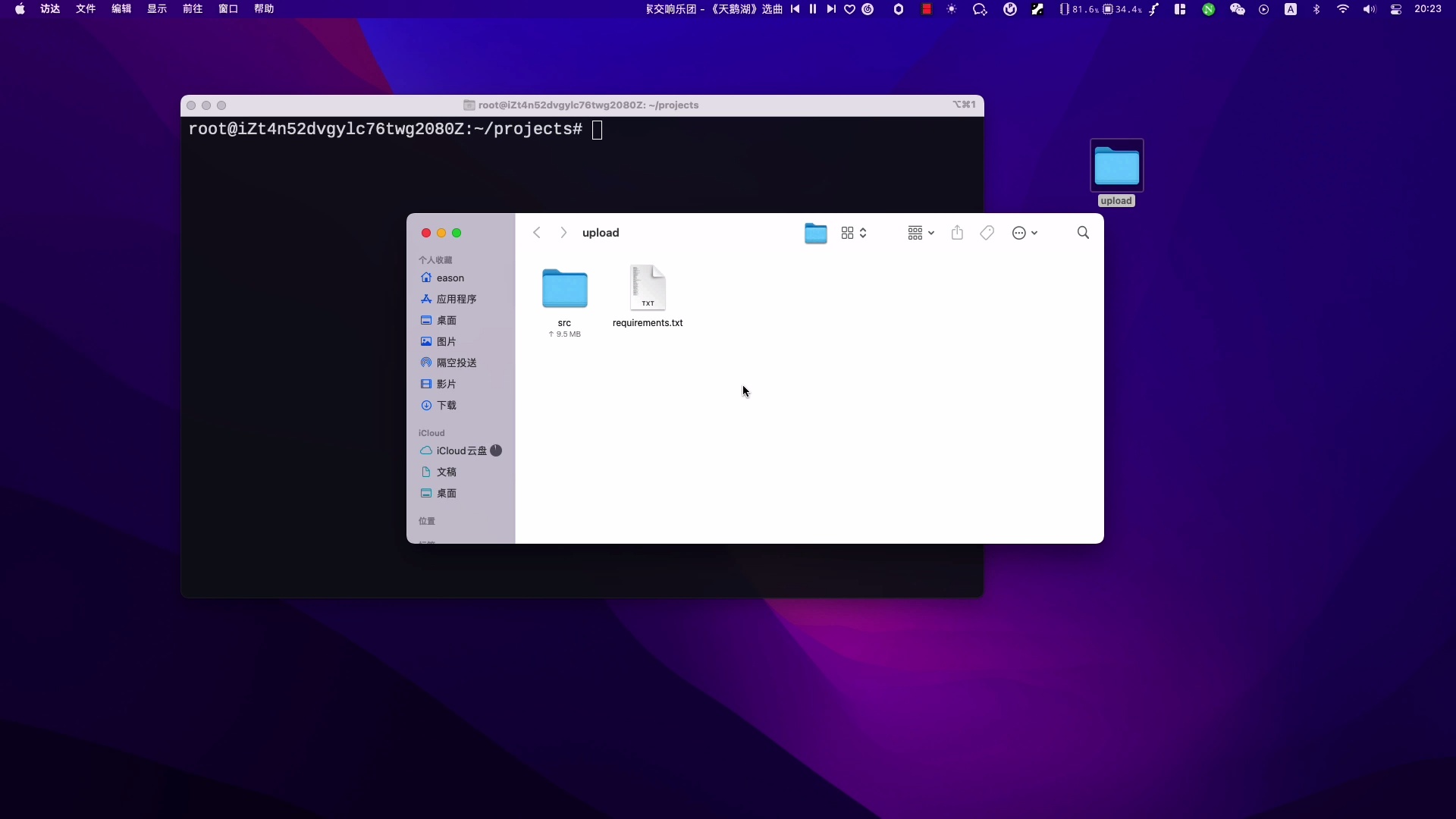Screen dimensions: 1456x819
Task: Open the 访达 menu
Action: (50, 9)
